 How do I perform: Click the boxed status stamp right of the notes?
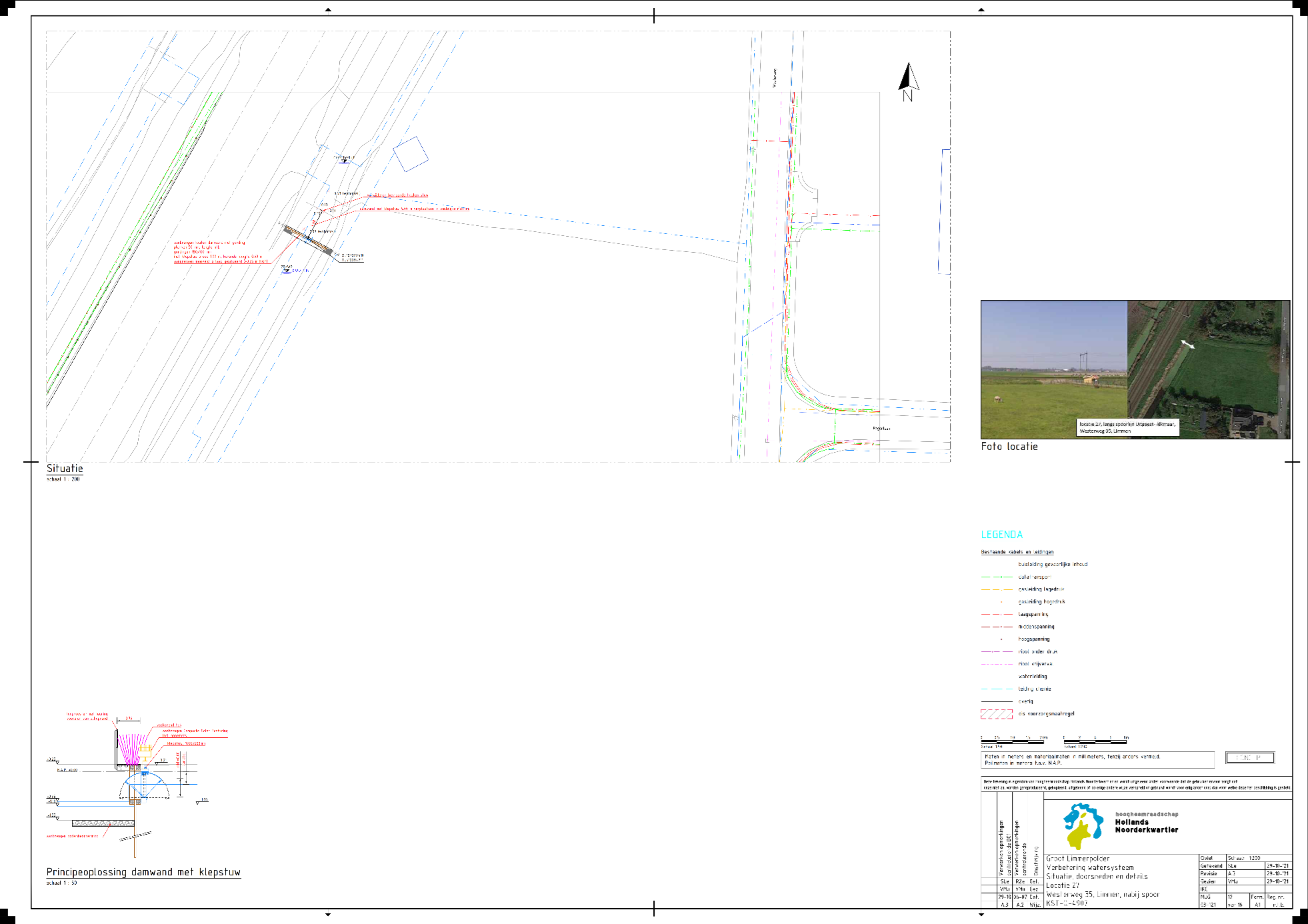(x=1250, y=757)
